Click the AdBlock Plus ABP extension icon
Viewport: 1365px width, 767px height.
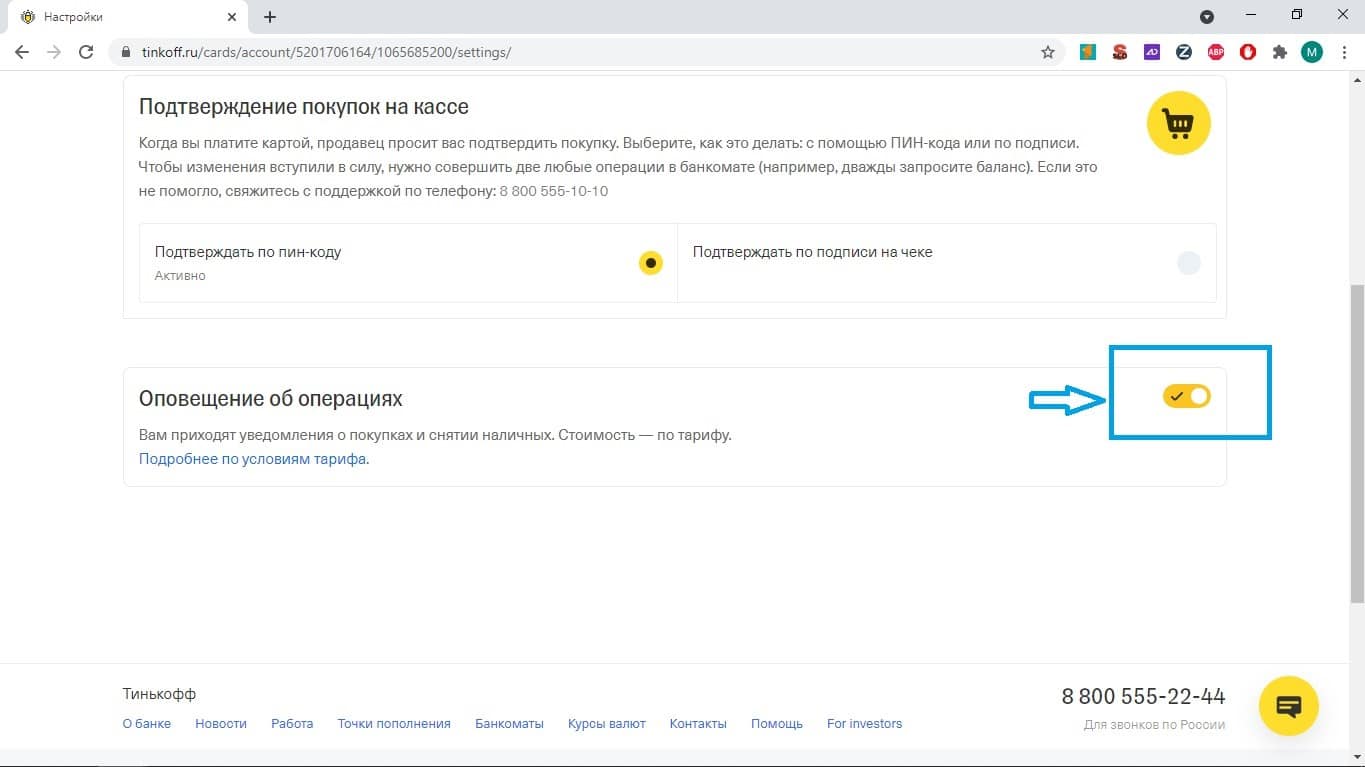pyautogui.click(x=1215, y=52)
